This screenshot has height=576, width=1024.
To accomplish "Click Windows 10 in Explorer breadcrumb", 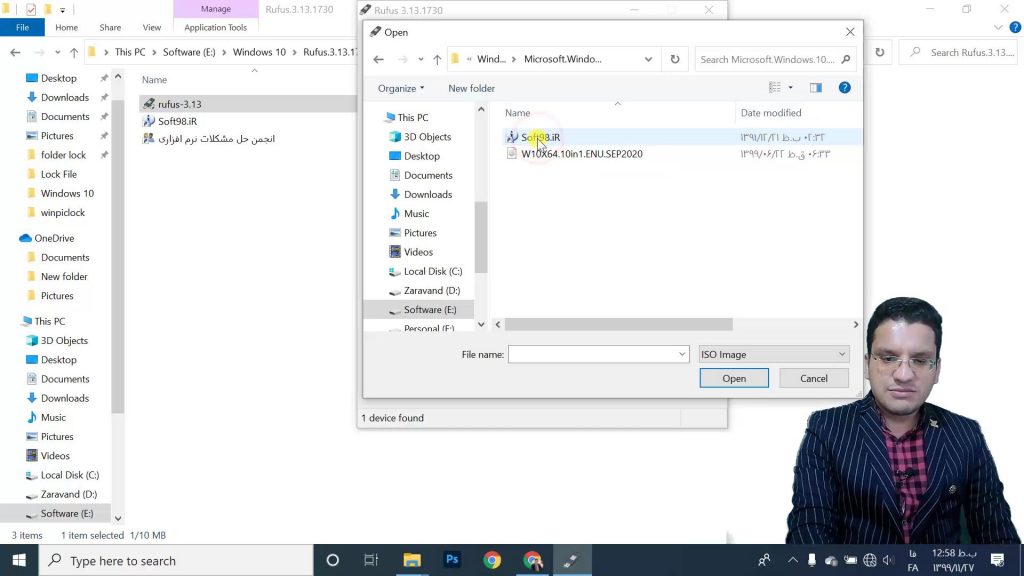I will coord(259,52).
